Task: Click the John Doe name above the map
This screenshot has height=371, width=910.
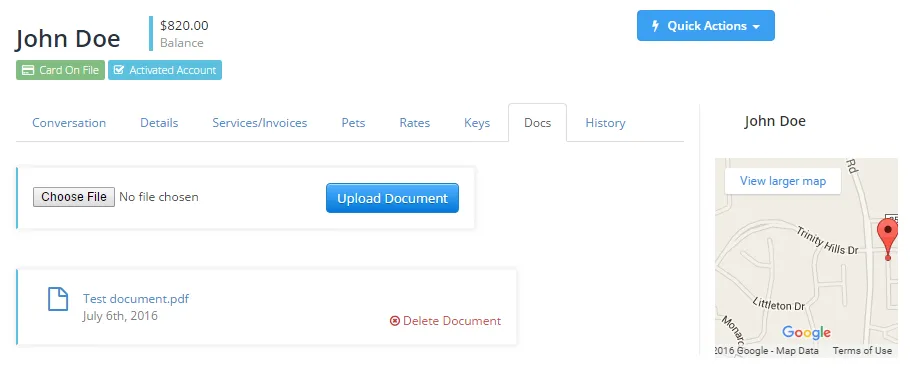Action: [775, 121]
